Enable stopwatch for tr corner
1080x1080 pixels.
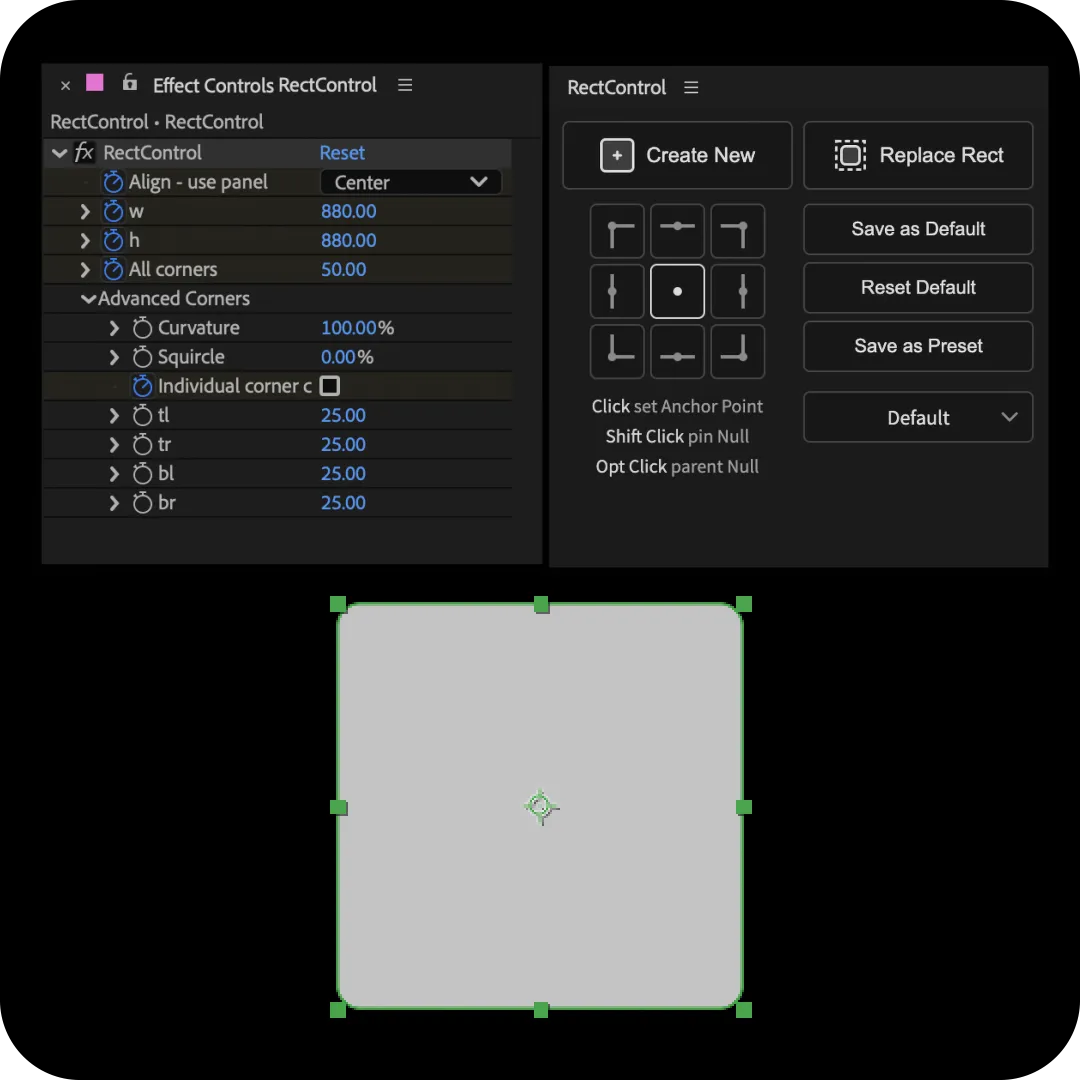tap(143, 444)
